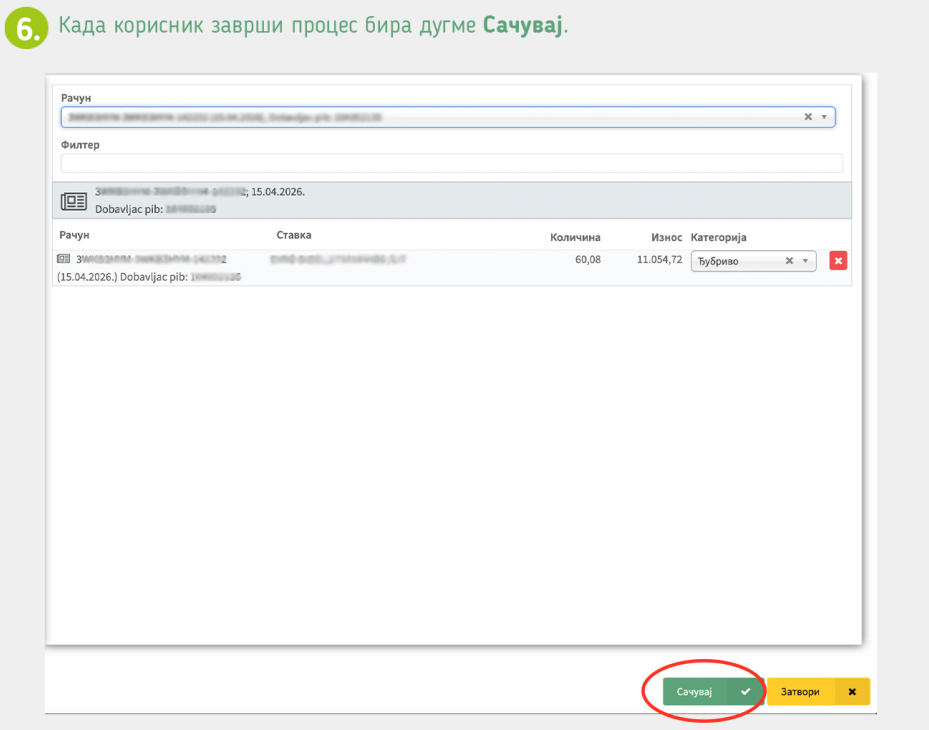The height and width of the screenshot is (730, 929).
Task: Click the invoice newspaper icon in header
Action: tap(74, 201)
